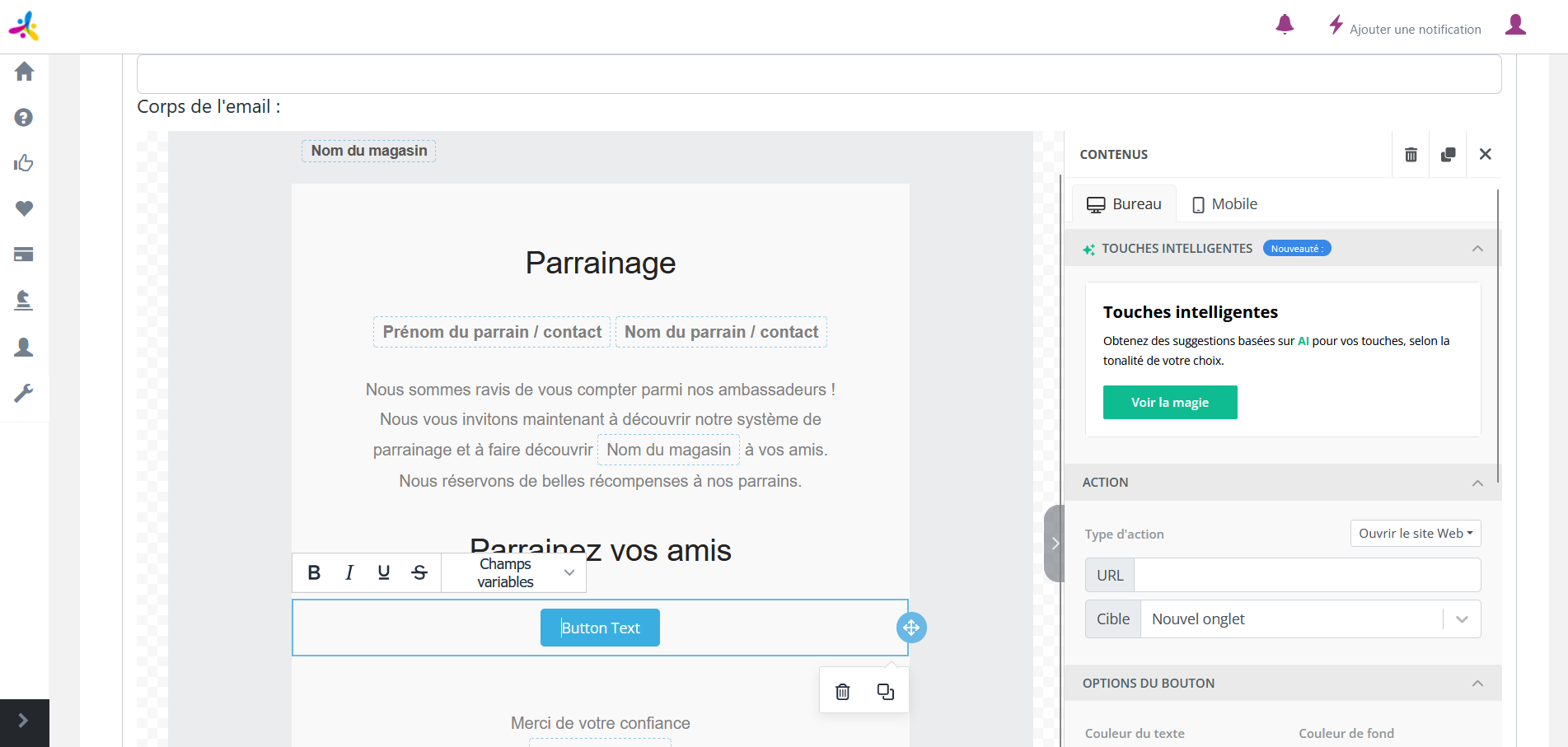Toggle underline formatting
Screen dimensions: 1568x747
point(384,572)
